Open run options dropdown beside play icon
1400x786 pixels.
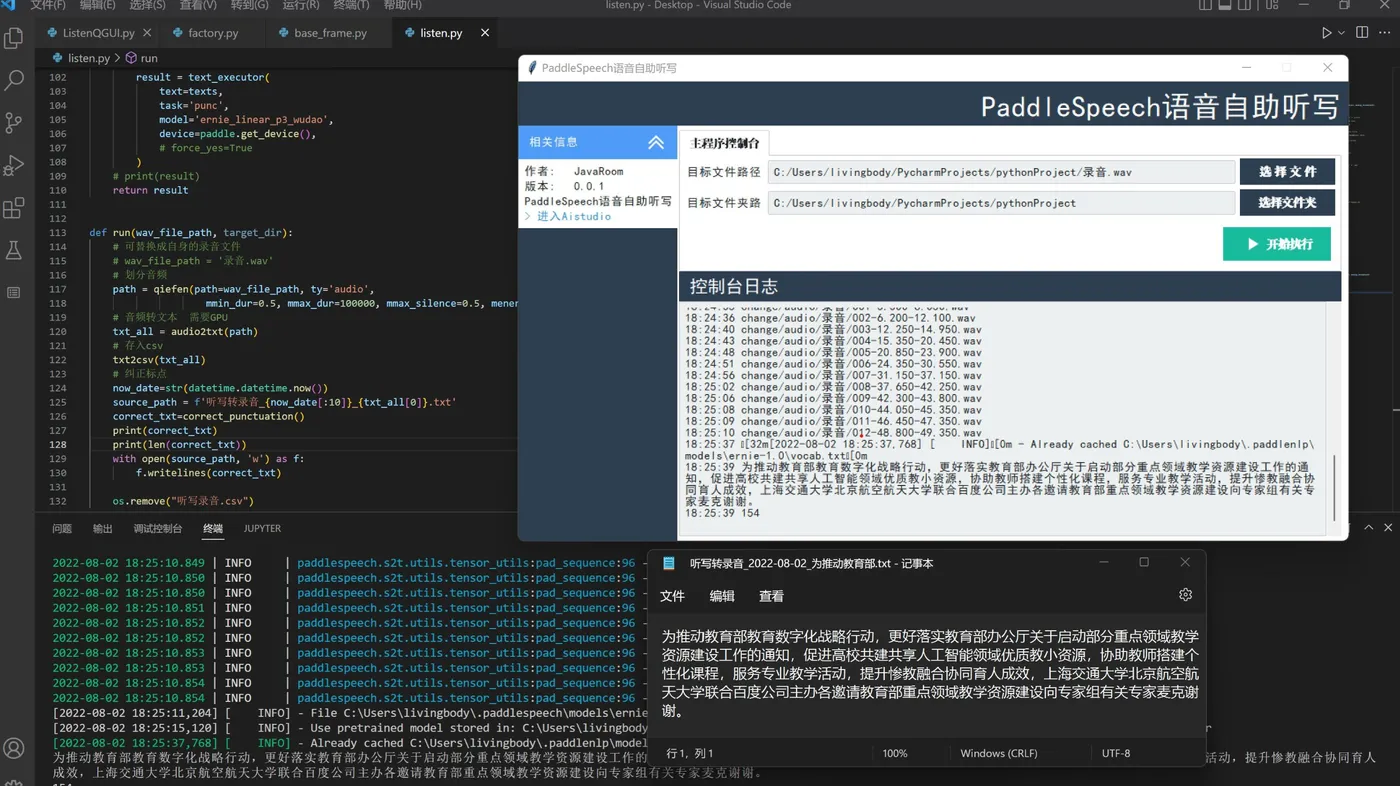click(x=1341, y=33)
